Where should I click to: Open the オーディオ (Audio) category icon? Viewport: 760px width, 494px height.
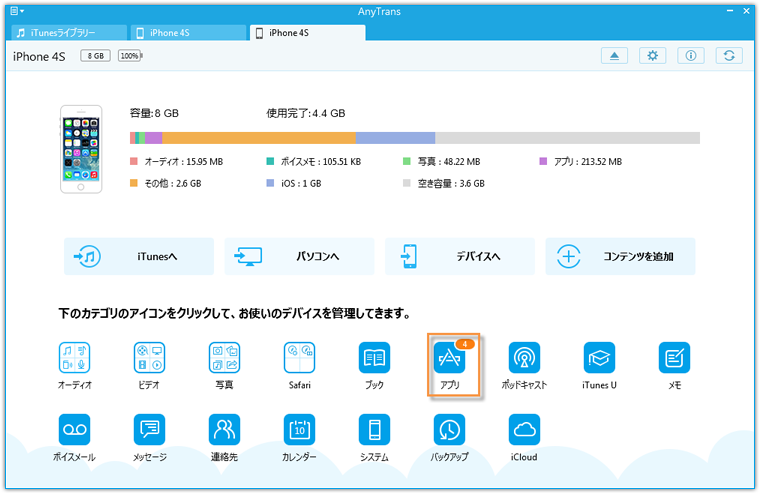(74, 358)
